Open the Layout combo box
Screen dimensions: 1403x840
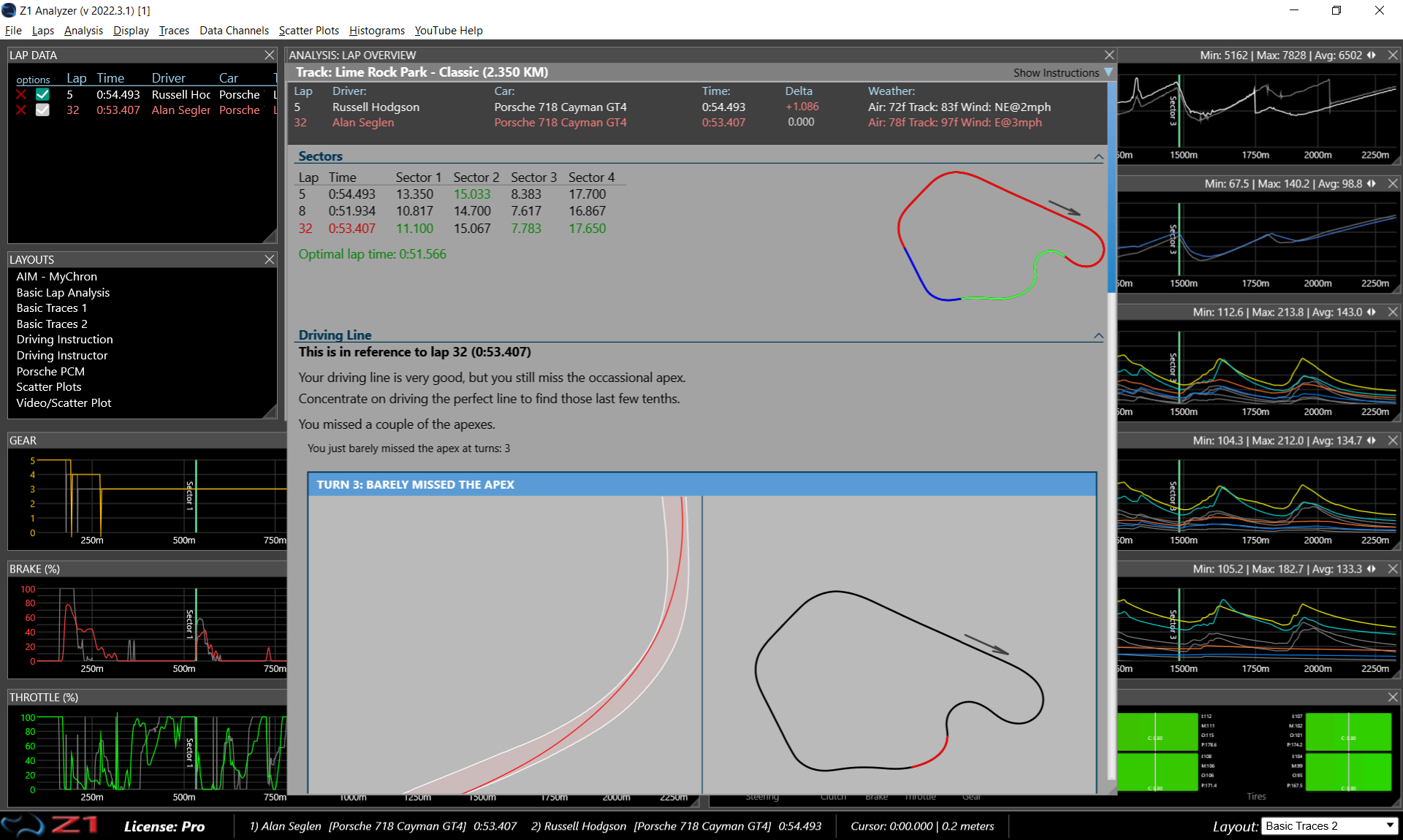1329,826
